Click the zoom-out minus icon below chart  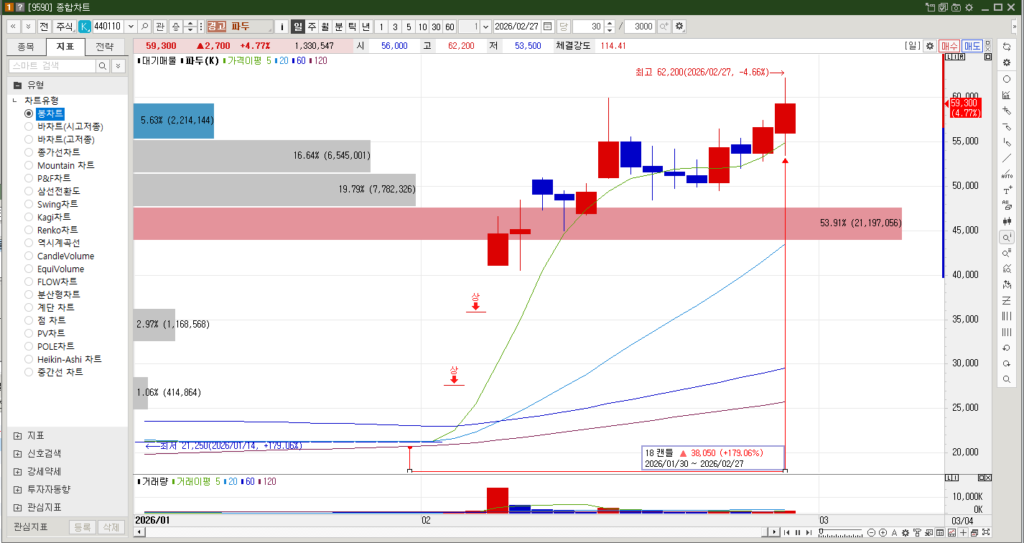tap(870, 532)
